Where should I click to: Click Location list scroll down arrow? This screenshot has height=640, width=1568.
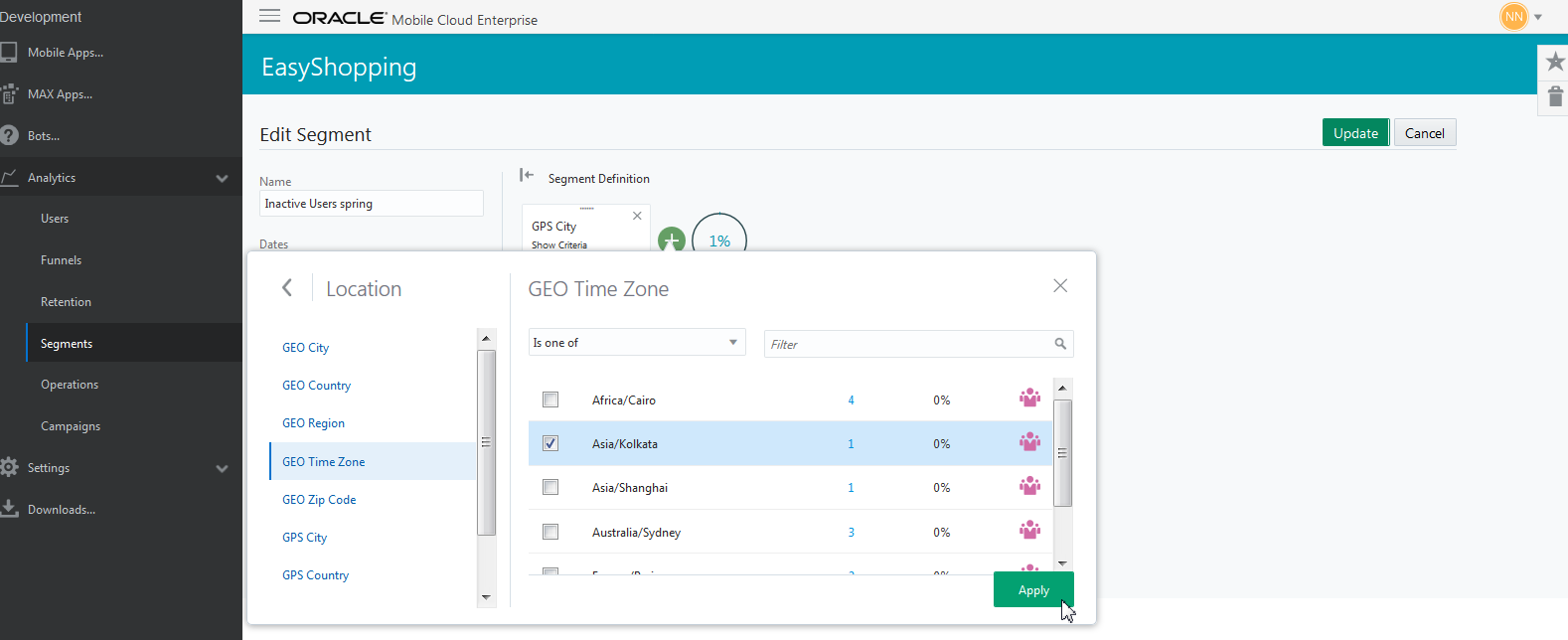(x=486, y=597)
